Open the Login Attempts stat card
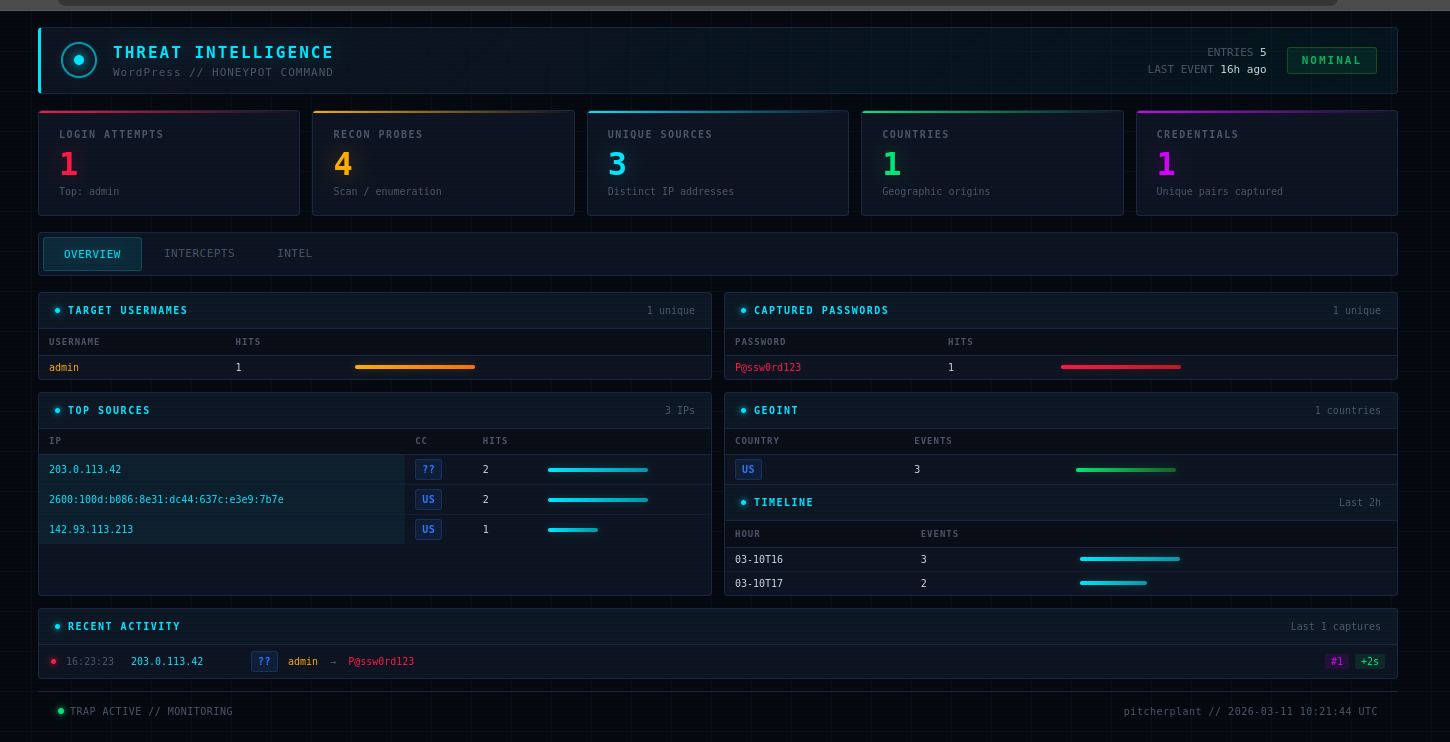This screenshot has width=1450, height=742. tap(169, 163)
